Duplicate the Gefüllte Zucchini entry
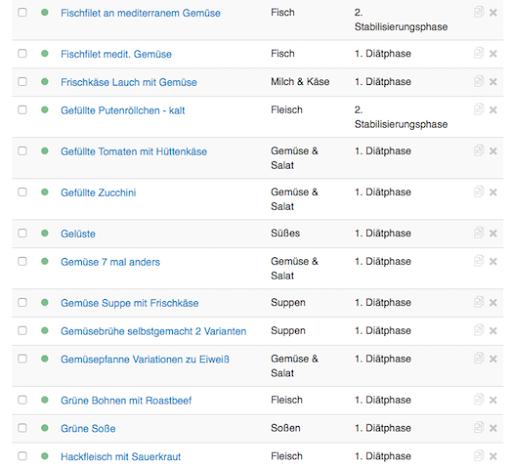Image resolution: width=512 pixels, height=469 pixels. pyautogui.click(x=479, y=192)
